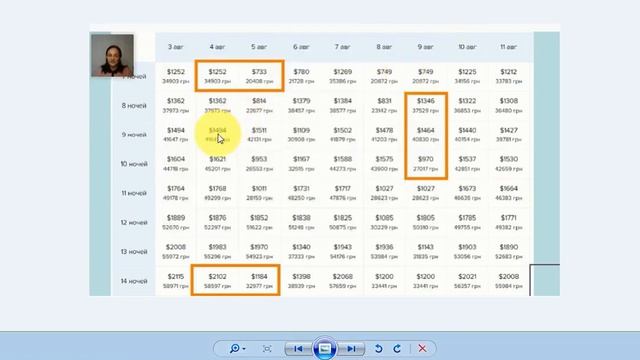
Task: Pick the $1427 price cell
Action: (509, 134)
